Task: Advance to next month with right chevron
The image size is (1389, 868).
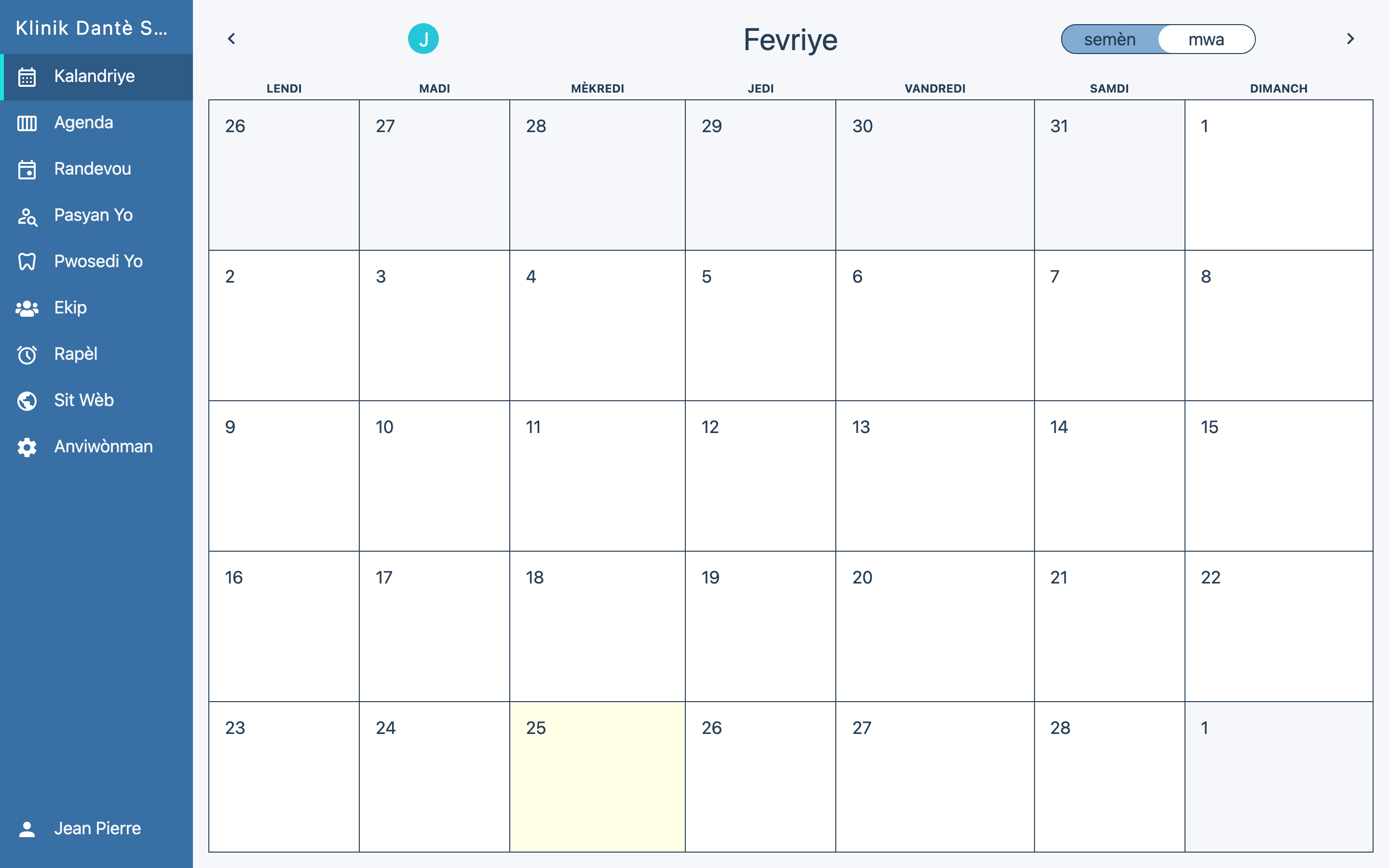Action: [1350, 39]
